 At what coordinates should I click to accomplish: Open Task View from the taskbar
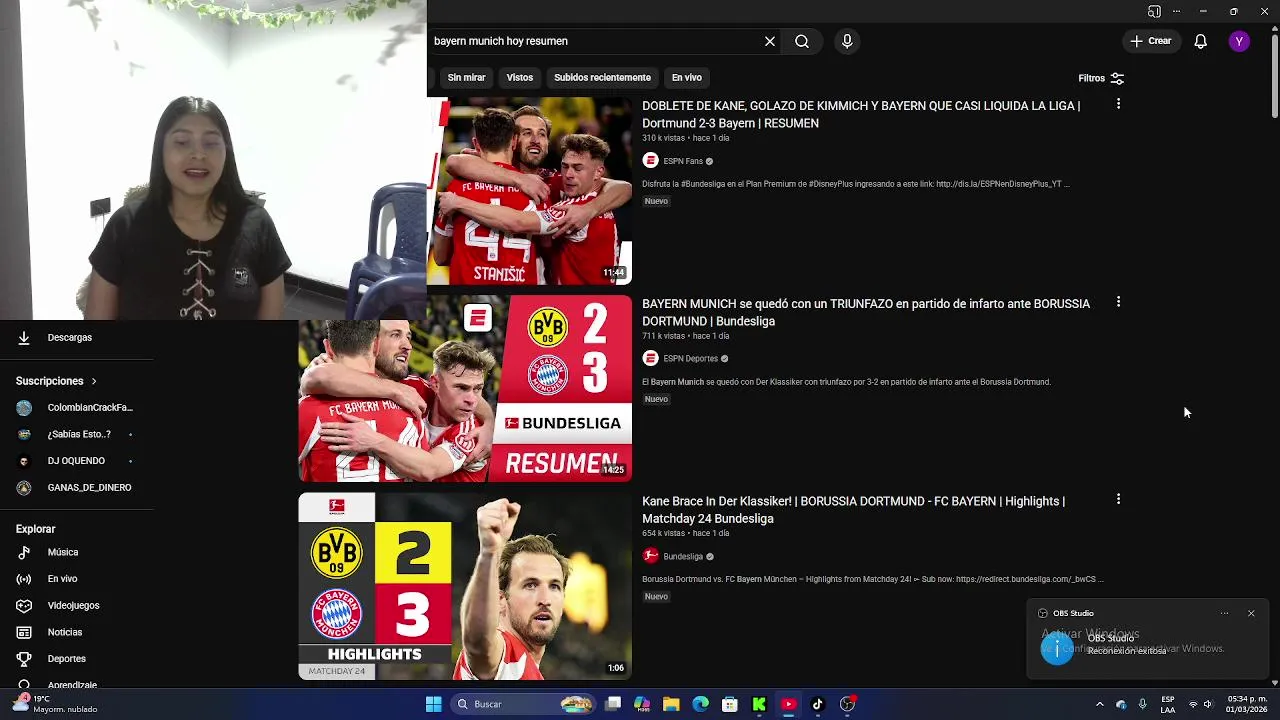(613, 704)
